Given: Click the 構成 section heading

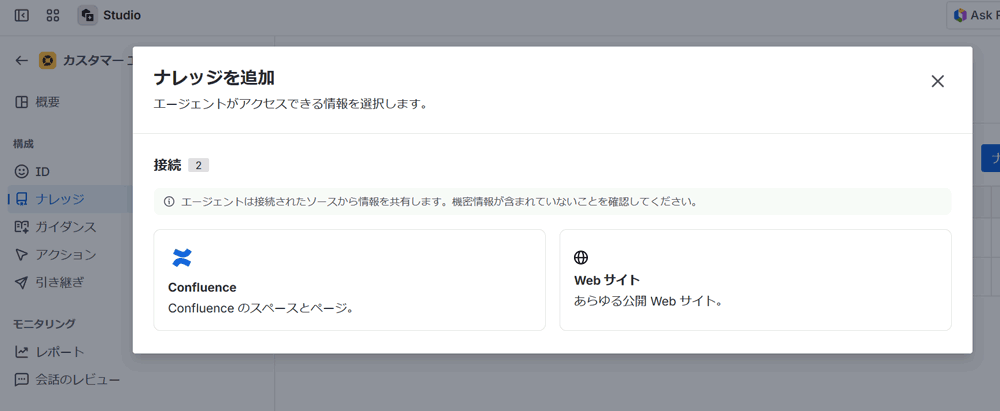Looking at the screenshot, I should pos(24,144).
